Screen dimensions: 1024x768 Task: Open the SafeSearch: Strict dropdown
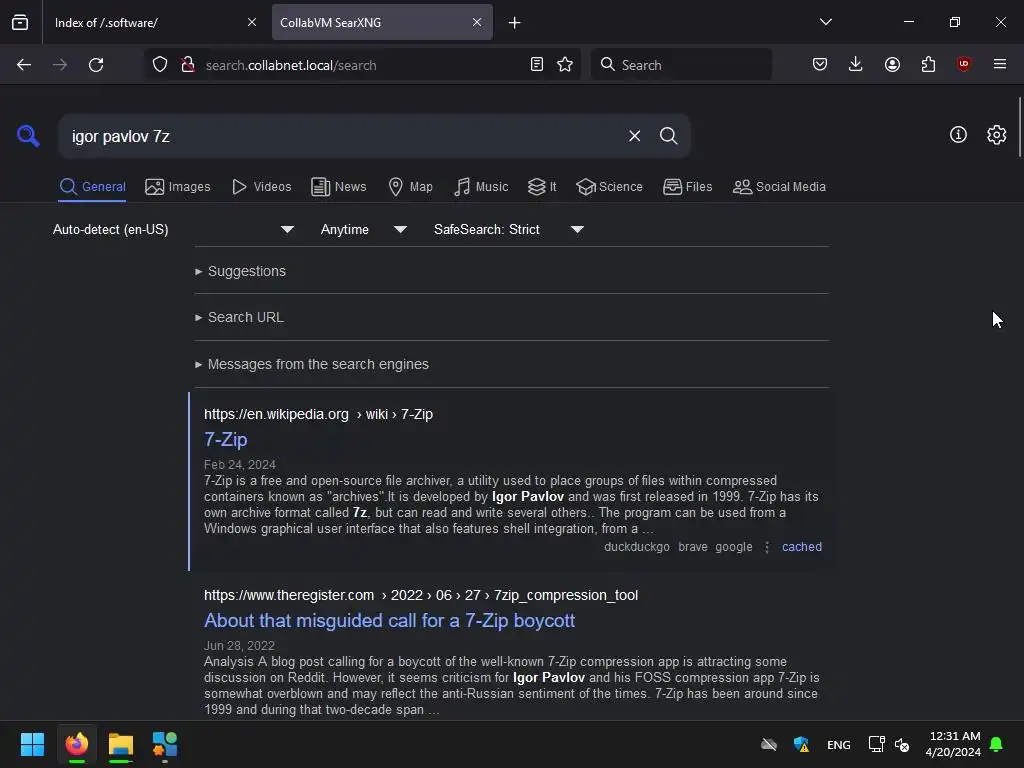pyautogui.click(x=508, y=229)
